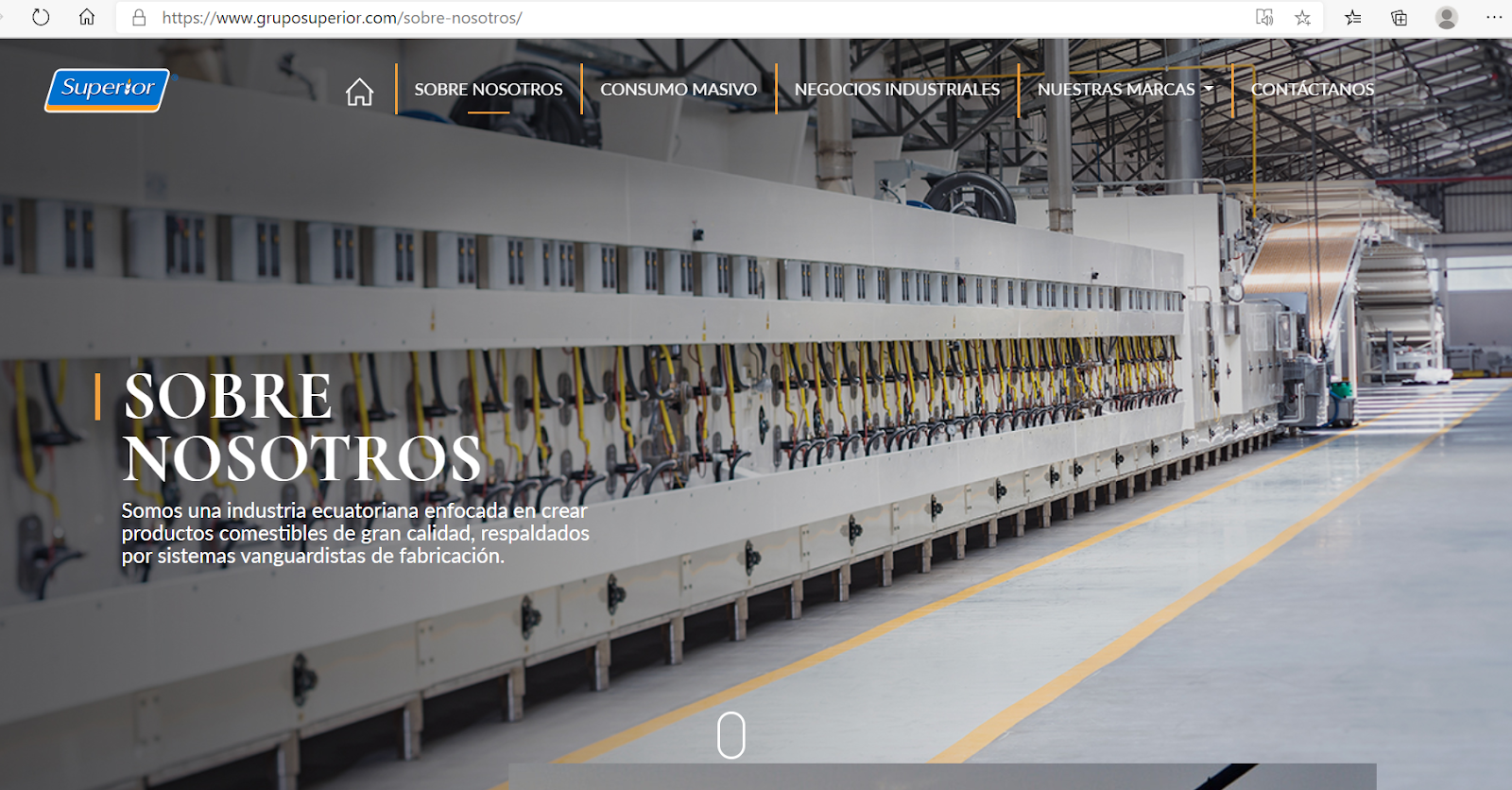Viewport: 1512px width, 790px height.
Task: Open the CONSUMO MASIVO menu item
Action: pyautogui.click(x=679, y=90)
